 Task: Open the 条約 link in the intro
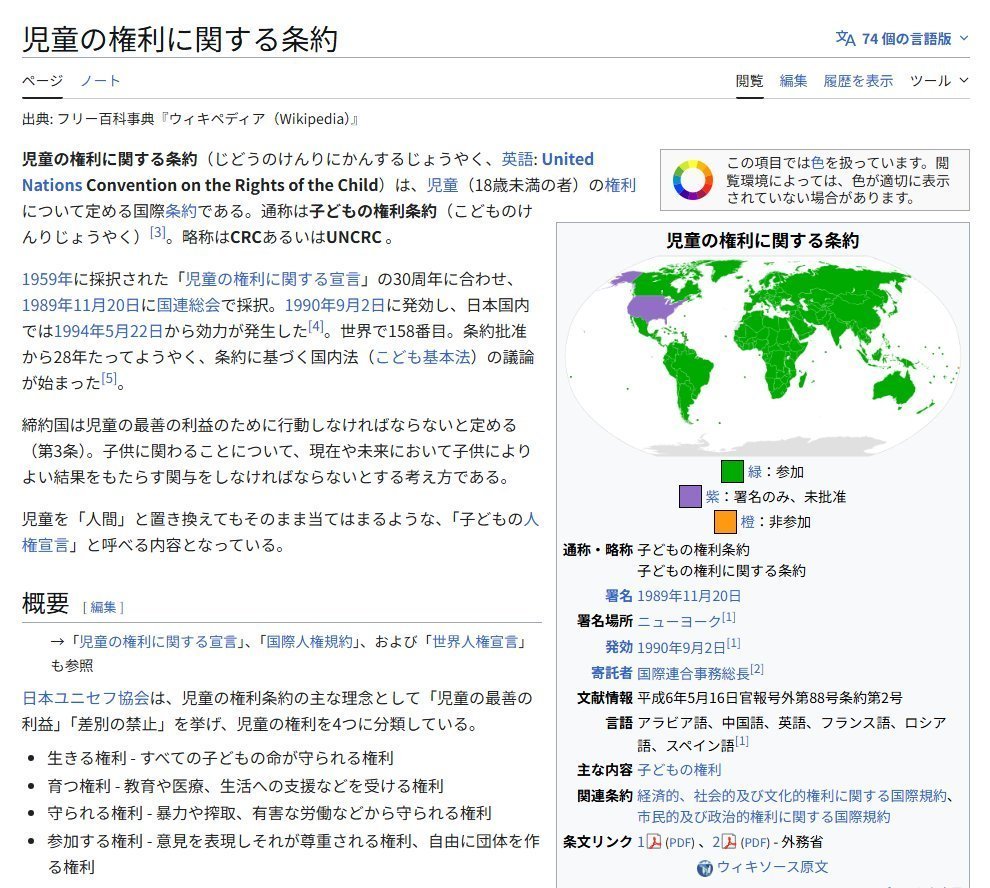click(181, 211)
